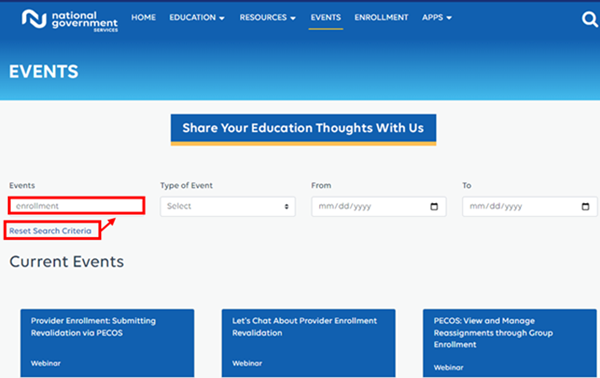Click the National Government Services logo
The width and height of the screenshot is (600, 378).
(x=70, y=21)
